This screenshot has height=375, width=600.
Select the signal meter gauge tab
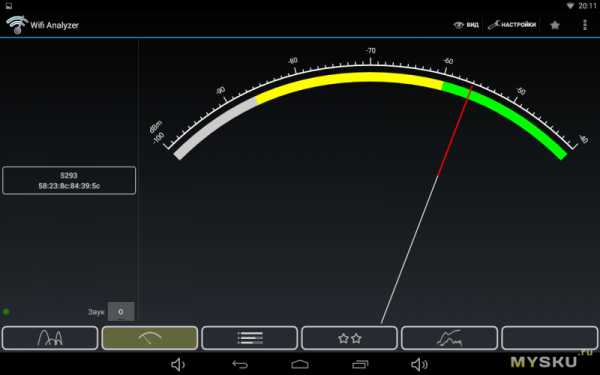tap(150, 338)
